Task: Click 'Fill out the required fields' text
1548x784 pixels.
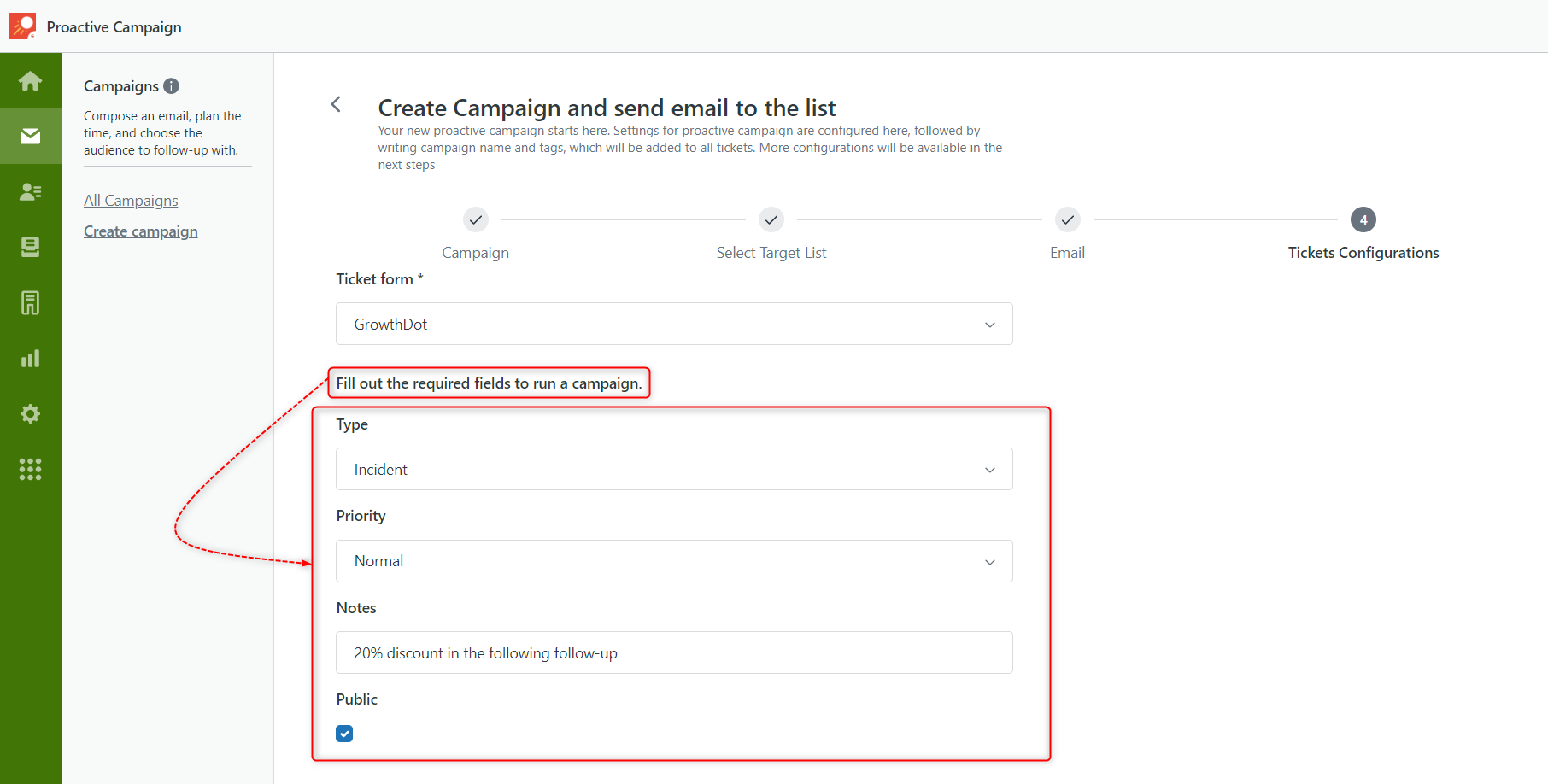Action: [x=490, y=383]
